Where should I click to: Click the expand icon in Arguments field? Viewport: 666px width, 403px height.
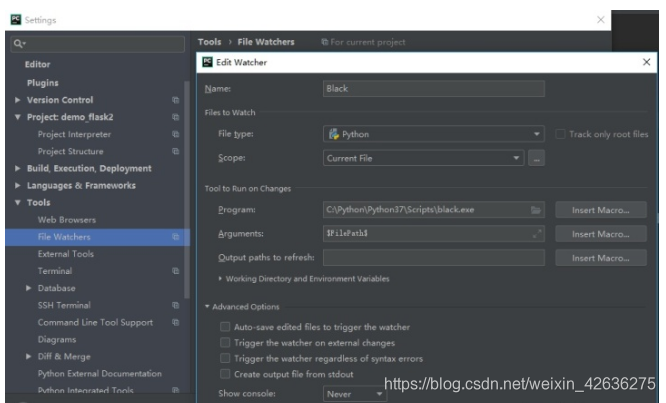click(537, 234)
